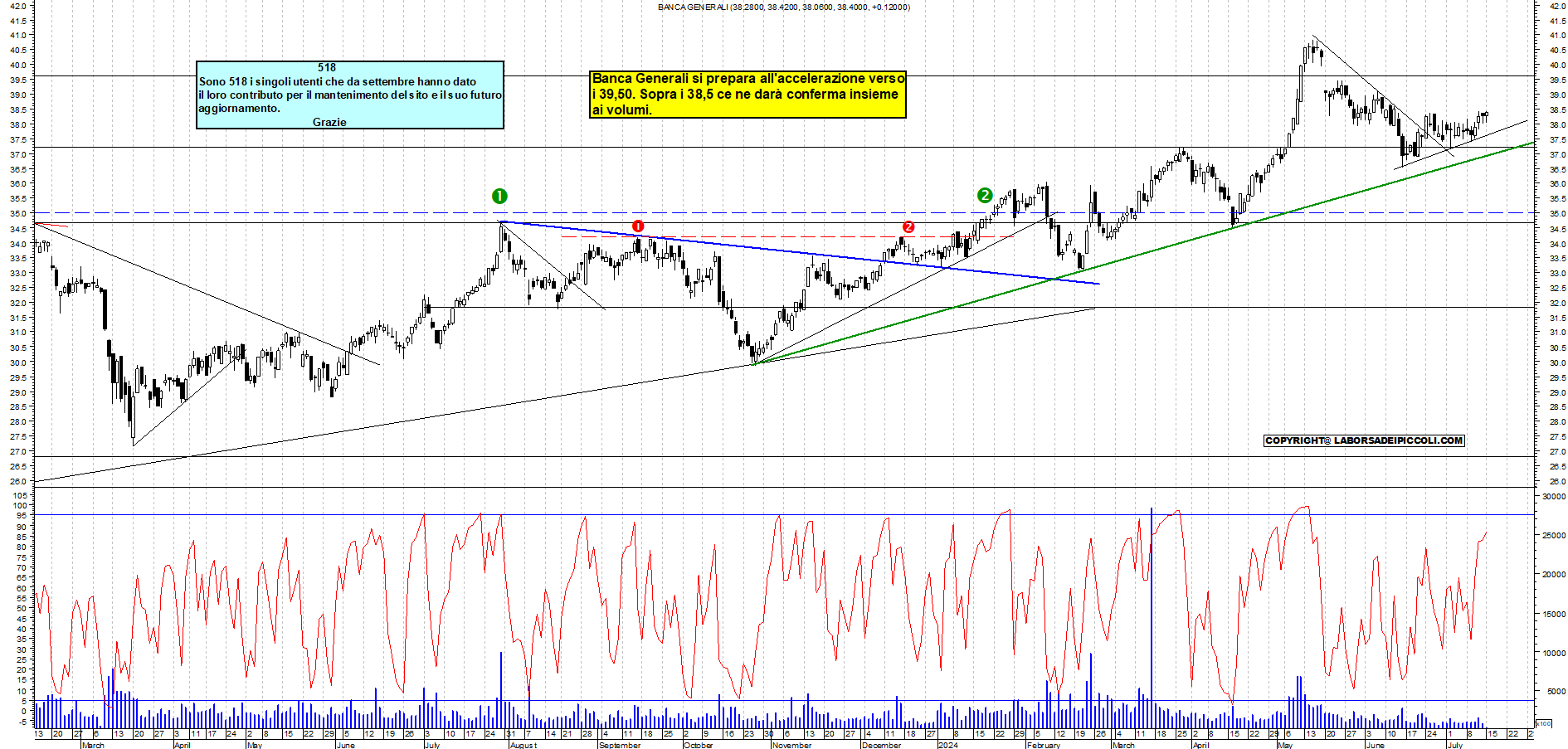Click the x100 volume multiplier label
The height and width of the screenshot is (749, 1568).
click(x=1543, y=724)
